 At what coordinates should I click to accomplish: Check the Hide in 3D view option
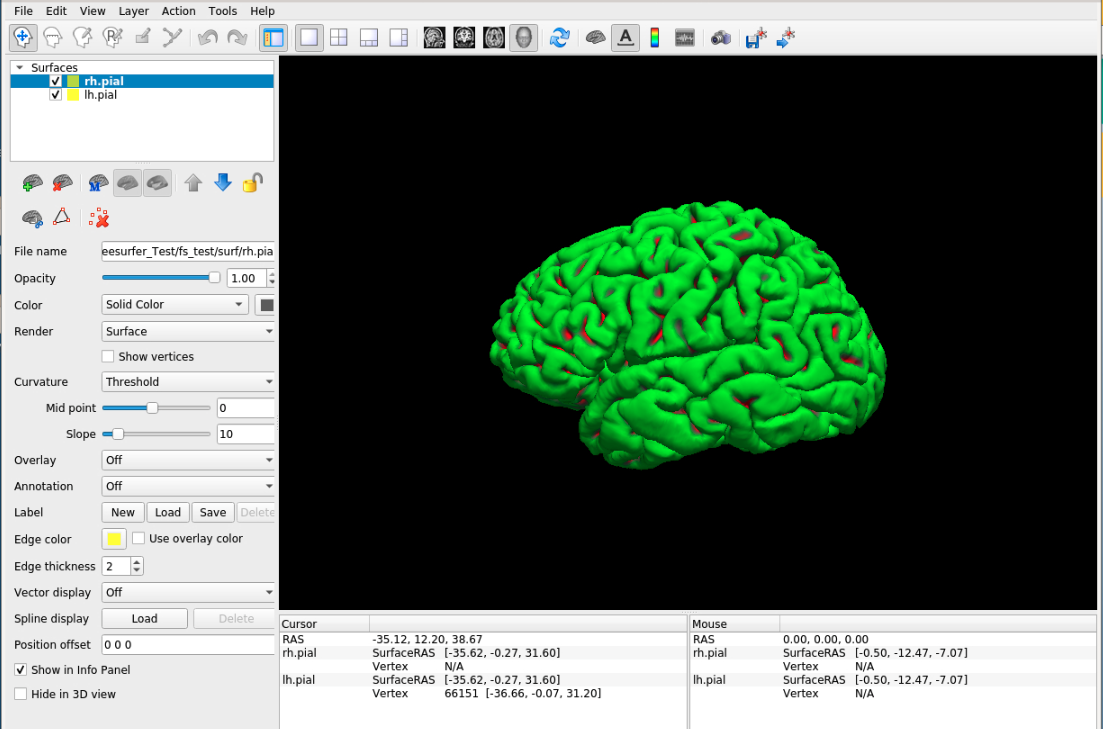[21, 694]
